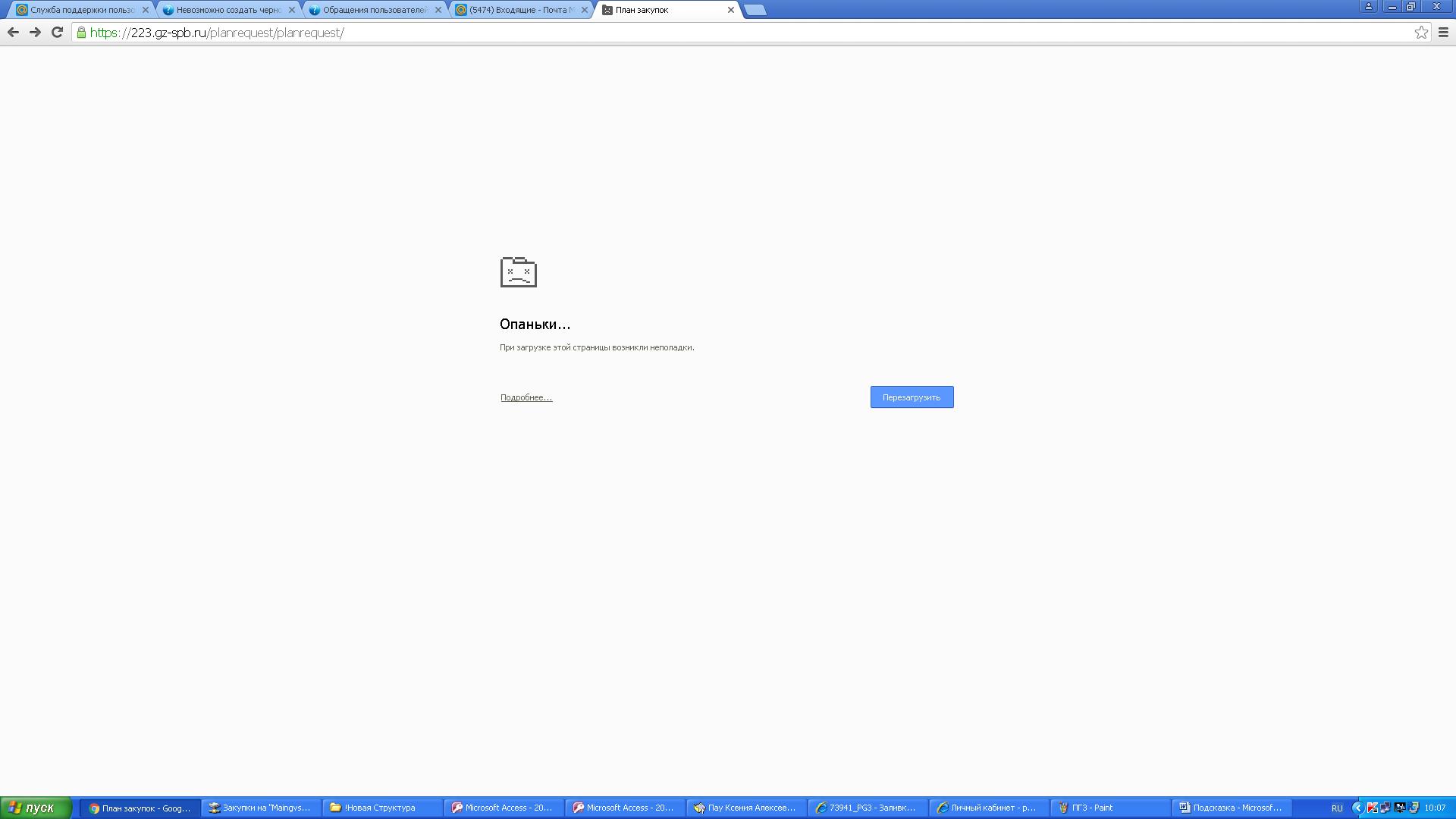This screenshot has width=1456, height=819.
Task: Click the reload page icon
Action: pos(57,32)
